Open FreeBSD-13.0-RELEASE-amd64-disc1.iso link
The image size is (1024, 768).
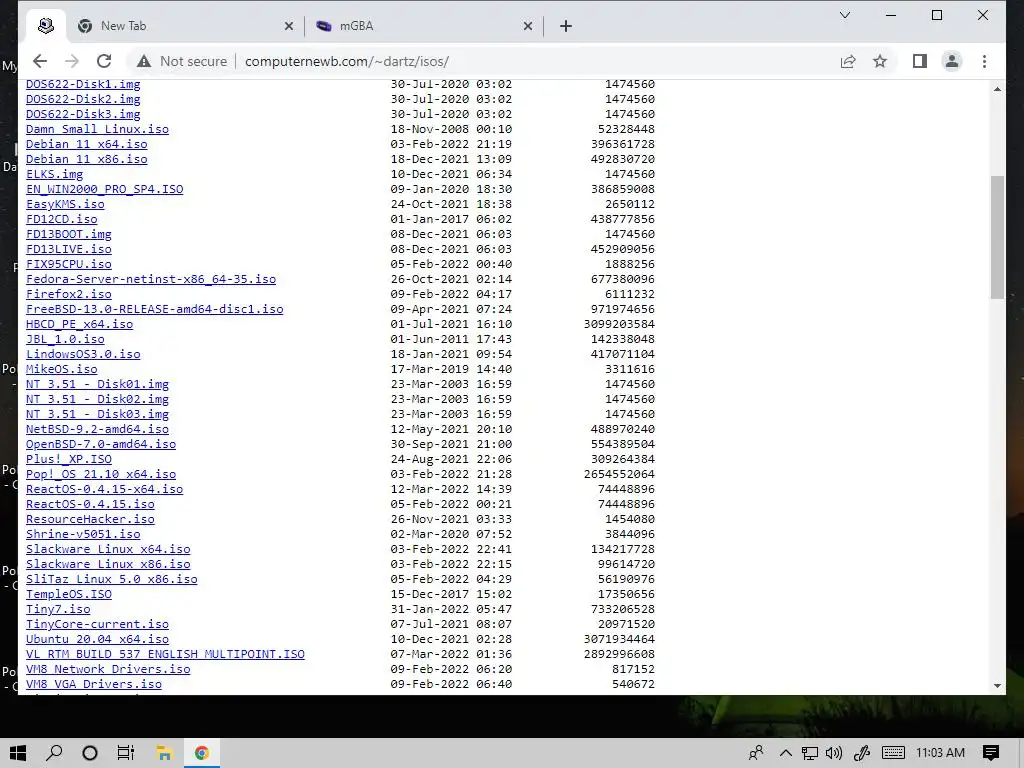pyautogui.click(x=155, y=309)
